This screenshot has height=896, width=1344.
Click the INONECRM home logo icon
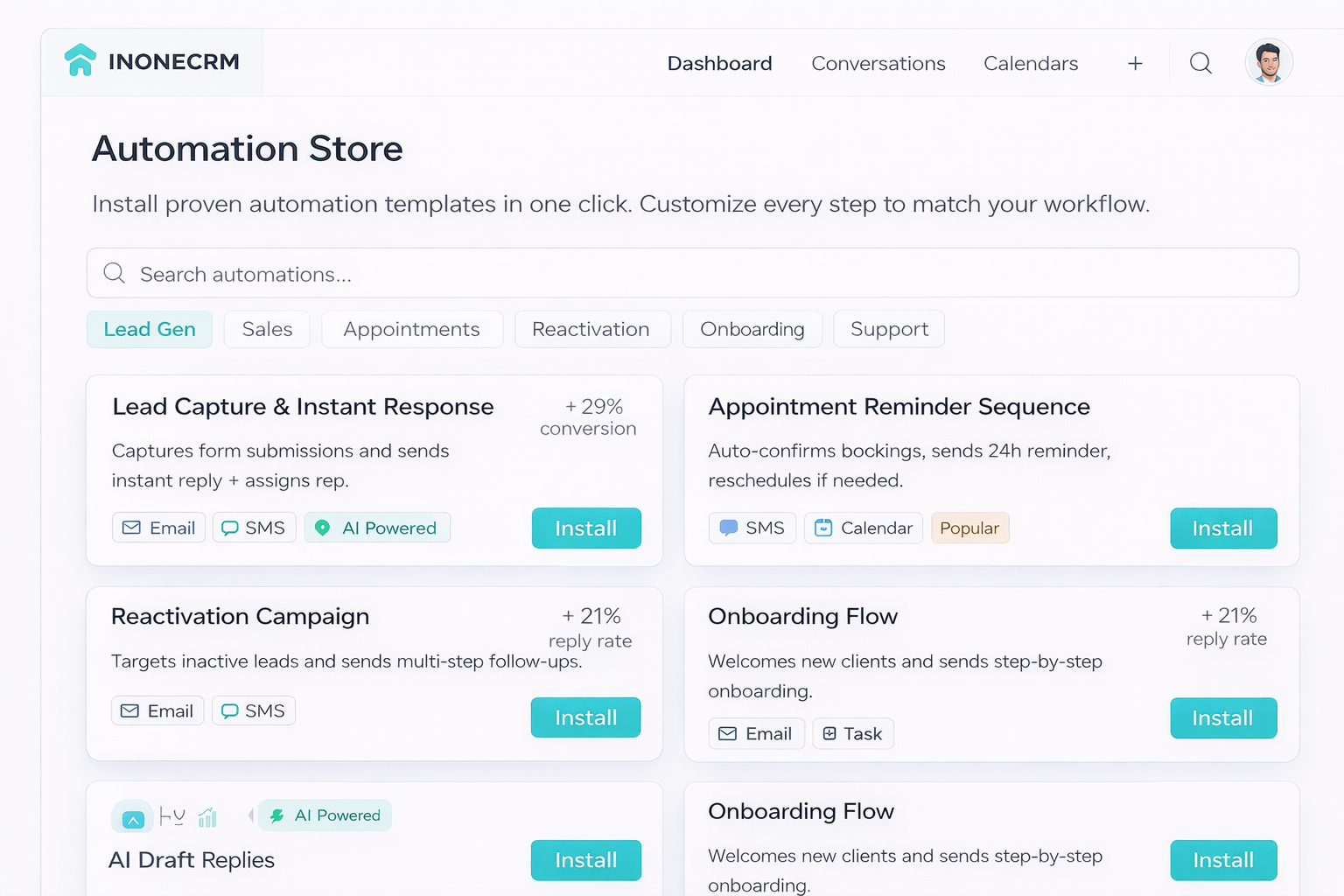81,60
